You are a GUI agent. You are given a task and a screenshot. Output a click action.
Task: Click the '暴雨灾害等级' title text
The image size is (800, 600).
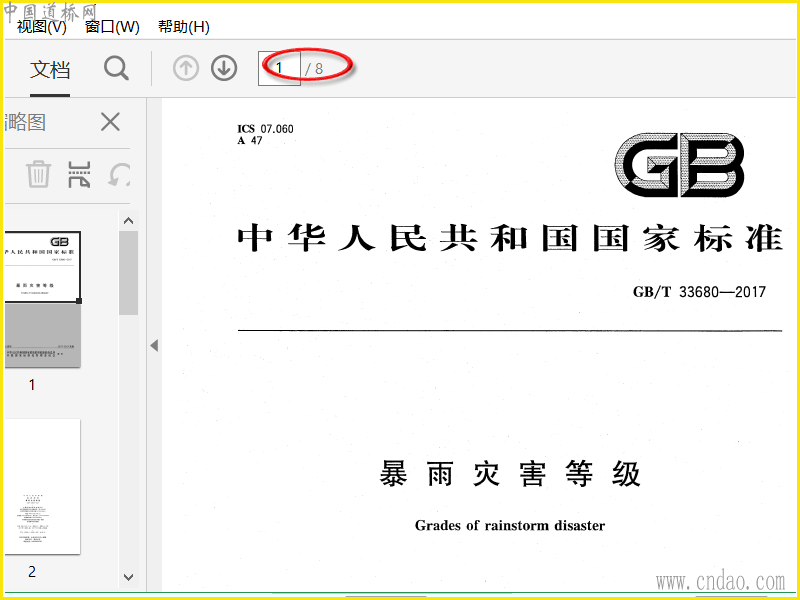tap(510, 473)
